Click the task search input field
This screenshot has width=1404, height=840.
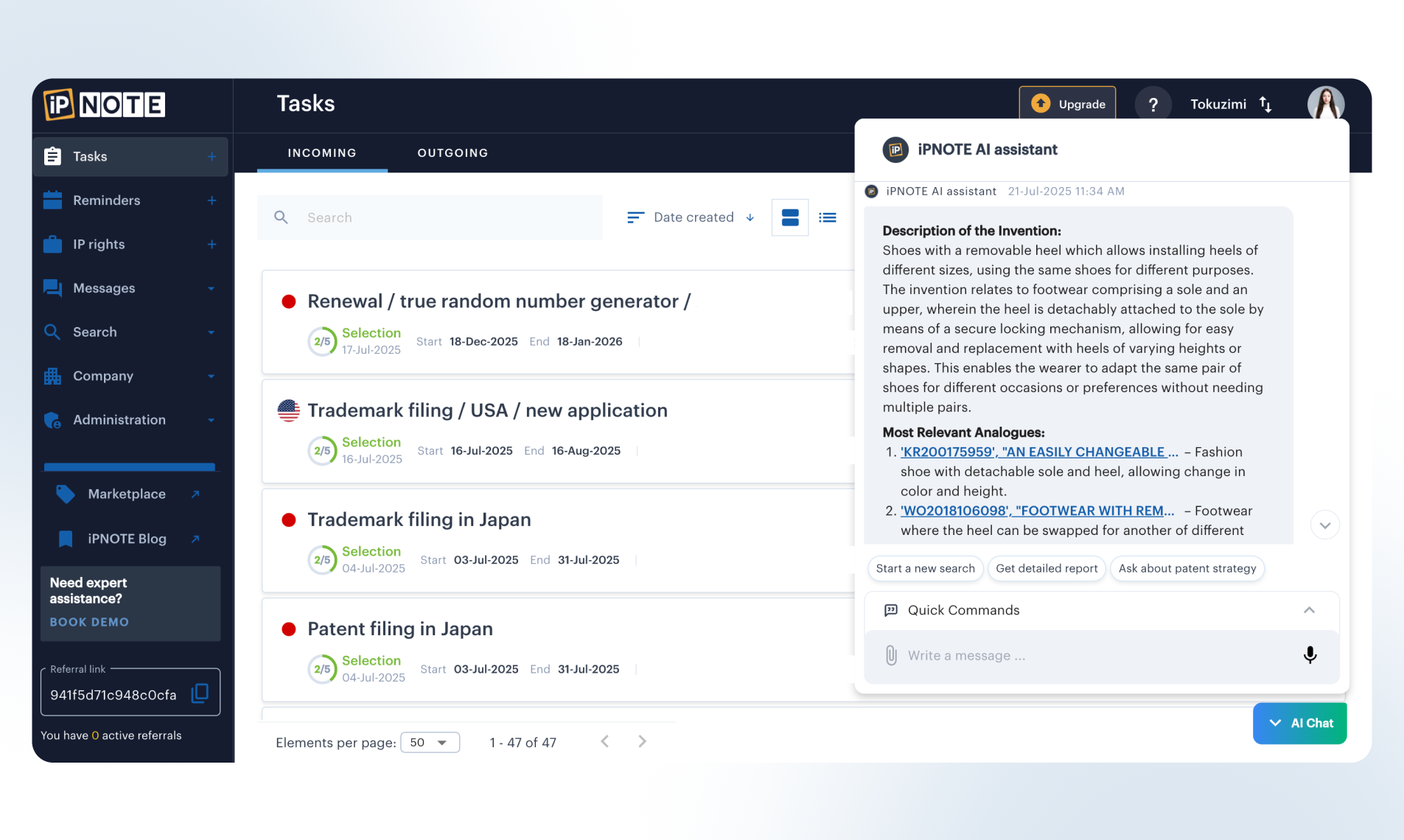point(442,217)
